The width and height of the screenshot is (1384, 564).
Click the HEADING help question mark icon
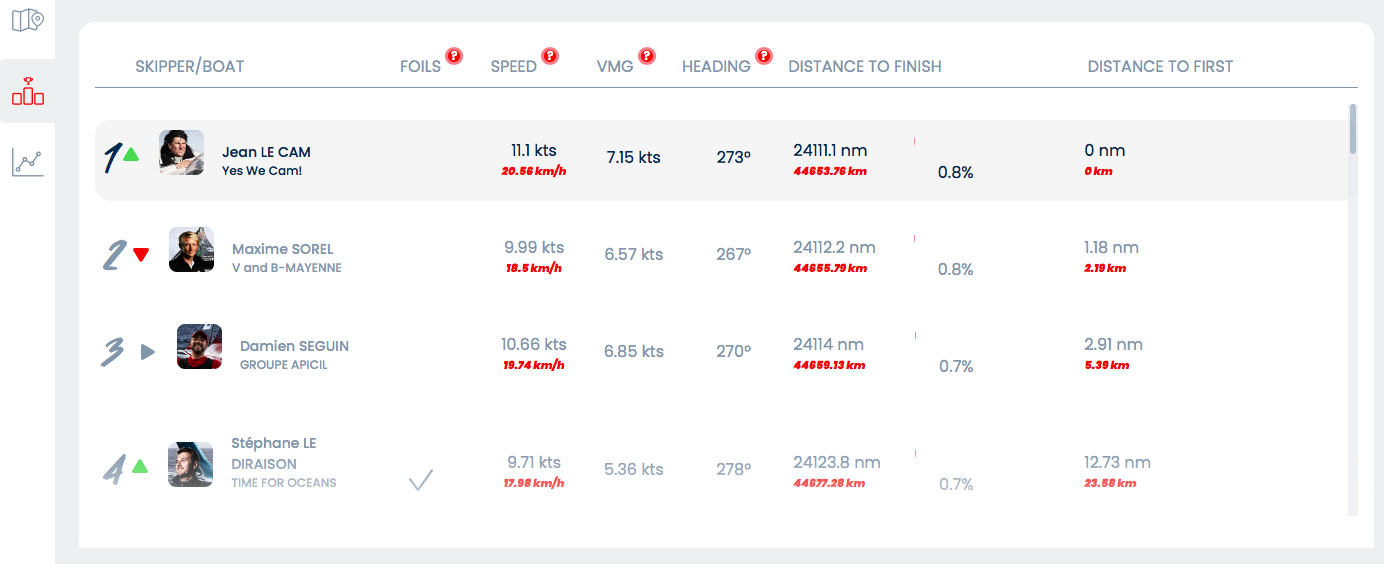pos(764,56)
